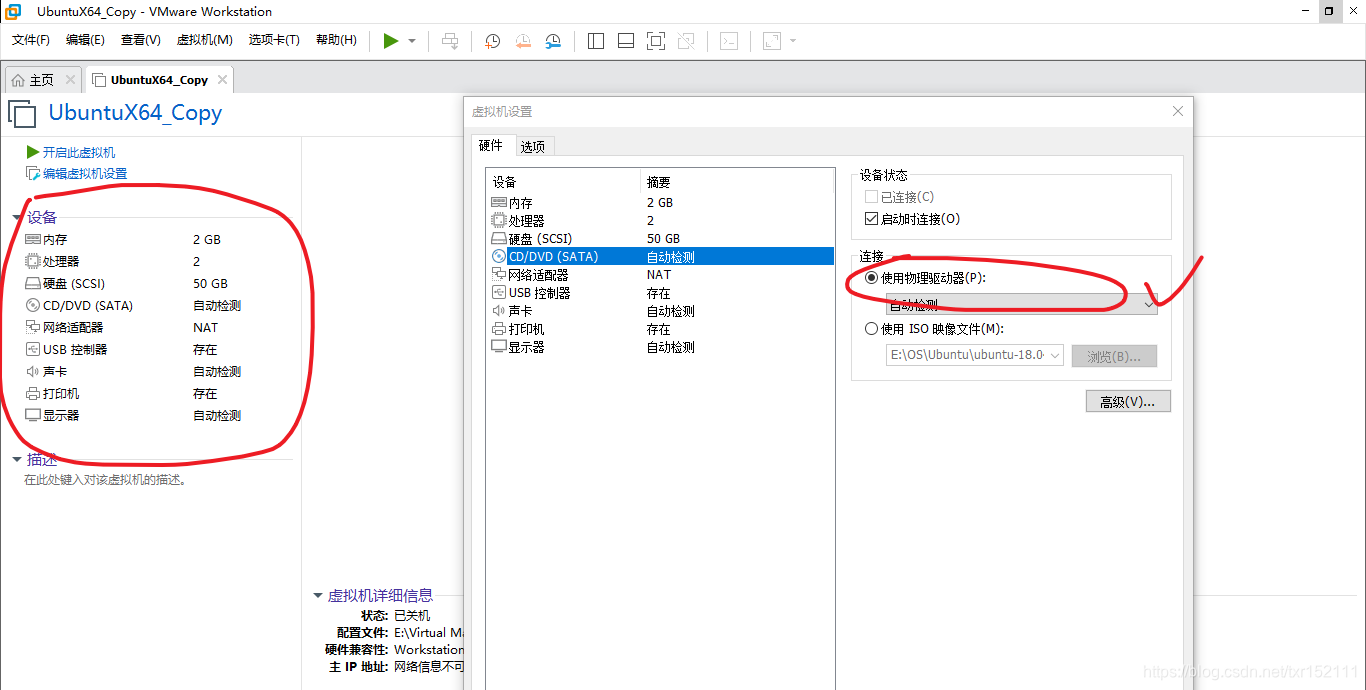Select the 使用物理驱动器(P) radio button
The height and width of the screenshot is (690, 1366).
[871, 278]
